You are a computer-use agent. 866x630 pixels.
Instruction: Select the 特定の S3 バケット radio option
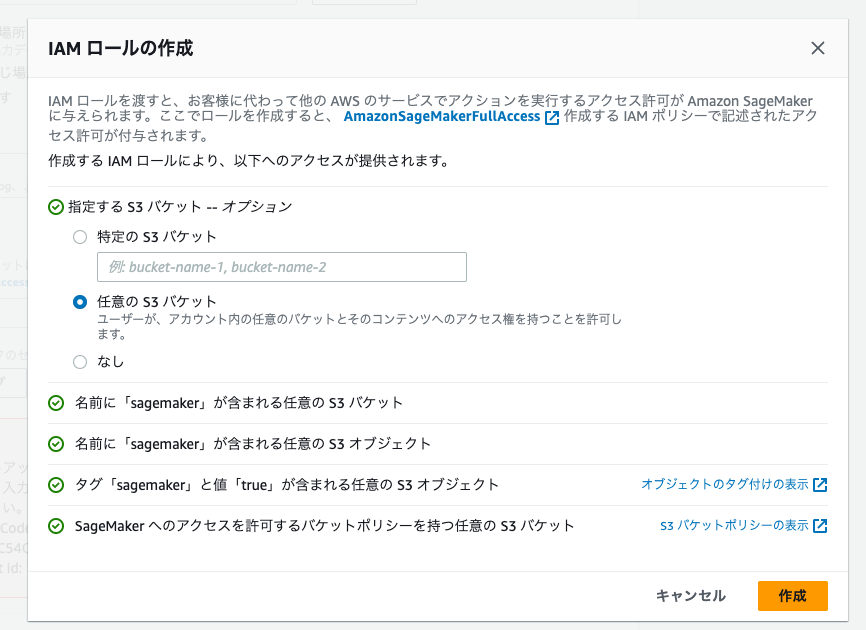click(80, 237)
